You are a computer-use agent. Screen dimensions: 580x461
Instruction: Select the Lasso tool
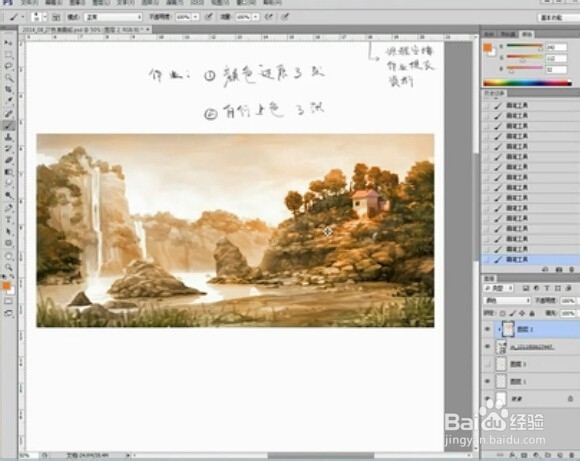pos(8,66)
